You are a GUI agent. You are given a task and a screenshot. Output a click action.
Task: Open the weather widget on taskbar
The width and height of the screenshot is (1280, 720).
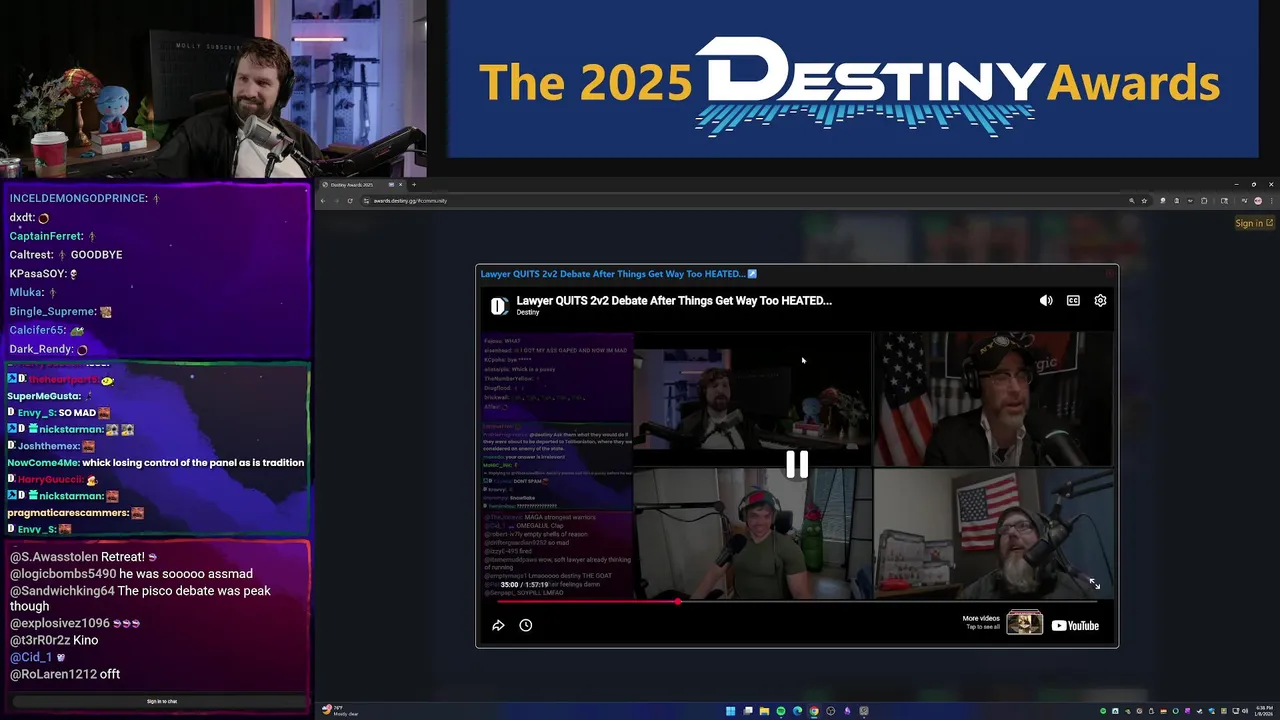pos(340,711)
